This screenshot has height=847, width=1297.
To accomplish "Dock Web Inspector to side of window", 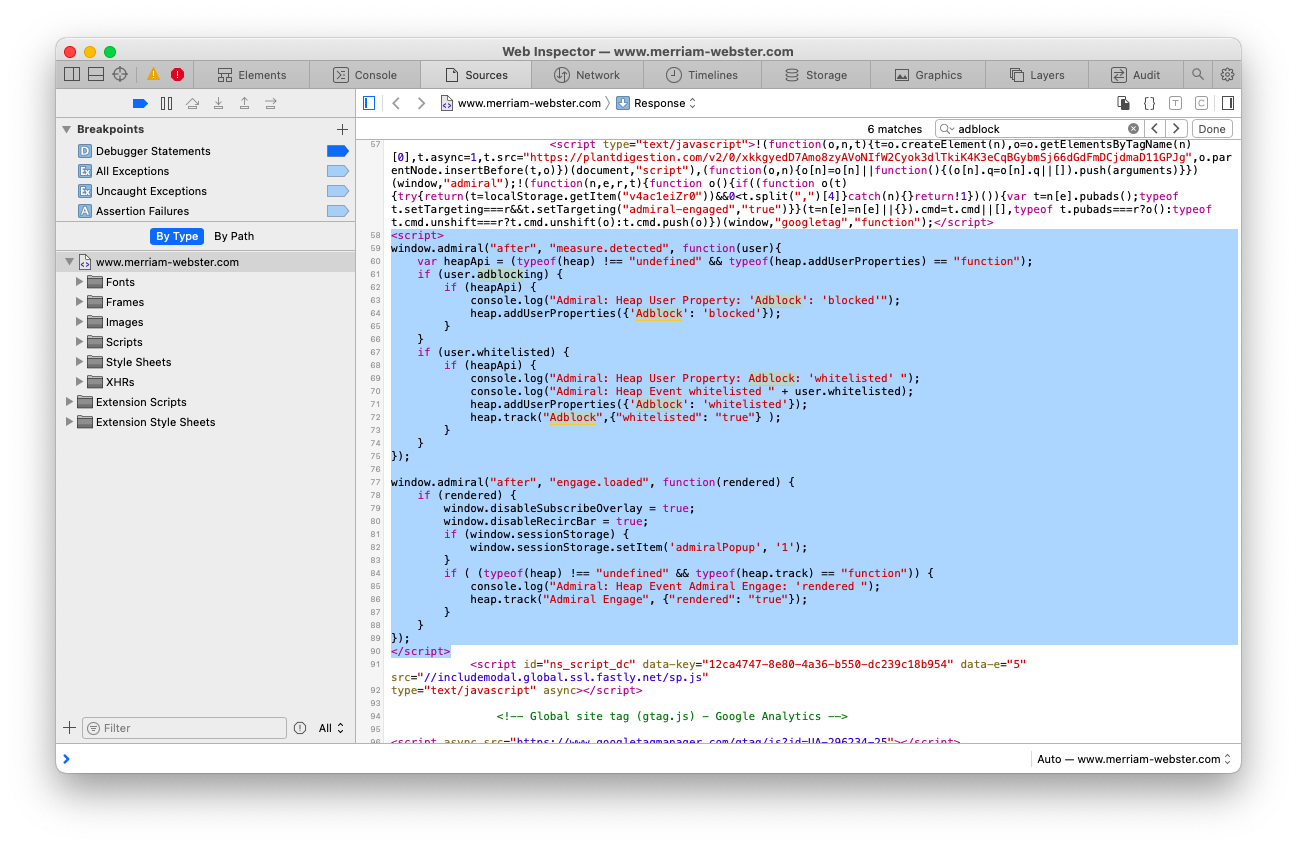I will (x=72, y=74).
